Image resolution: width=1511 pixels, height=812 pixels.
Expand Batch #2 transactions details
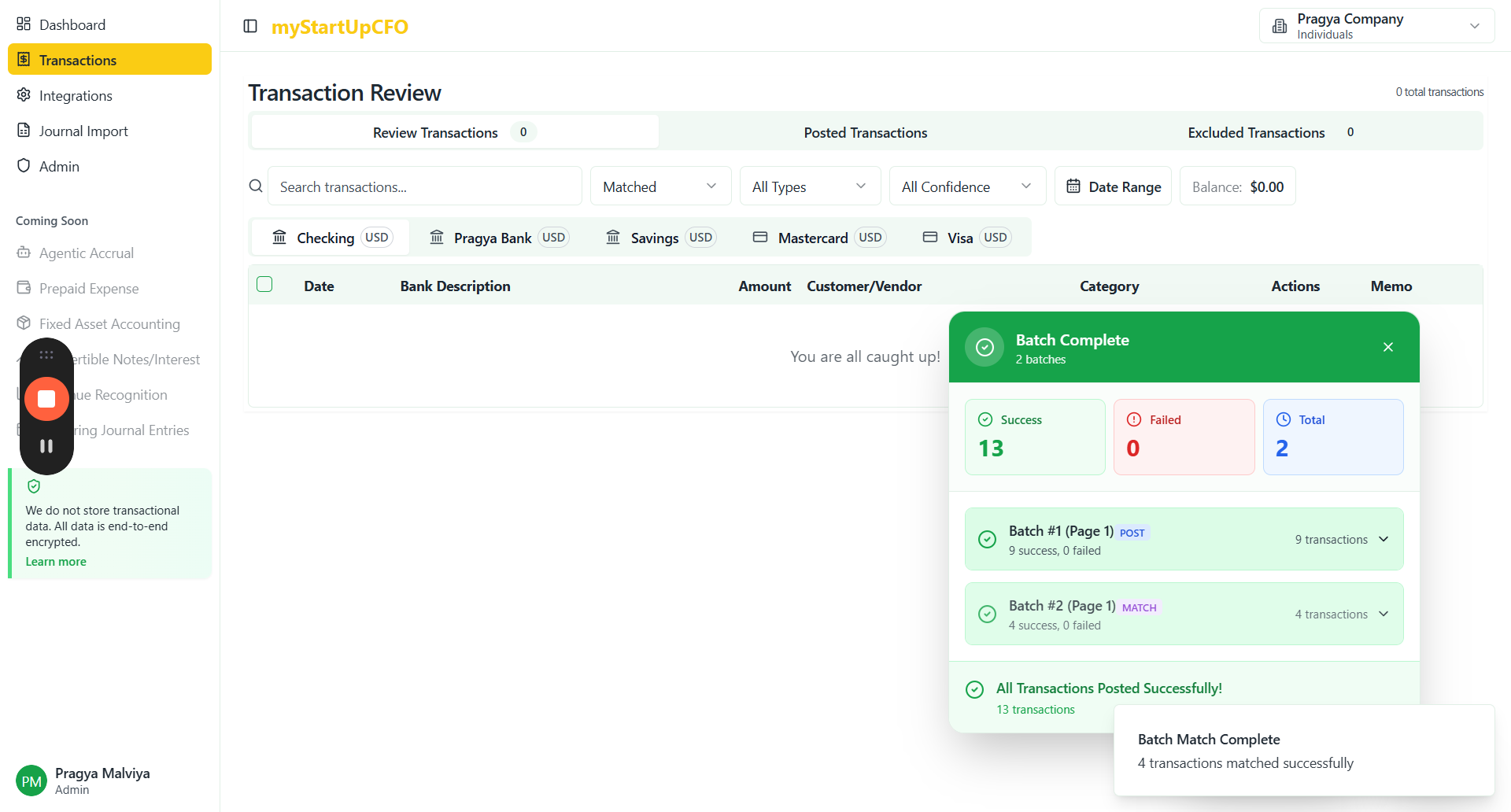click(1384, 614)
